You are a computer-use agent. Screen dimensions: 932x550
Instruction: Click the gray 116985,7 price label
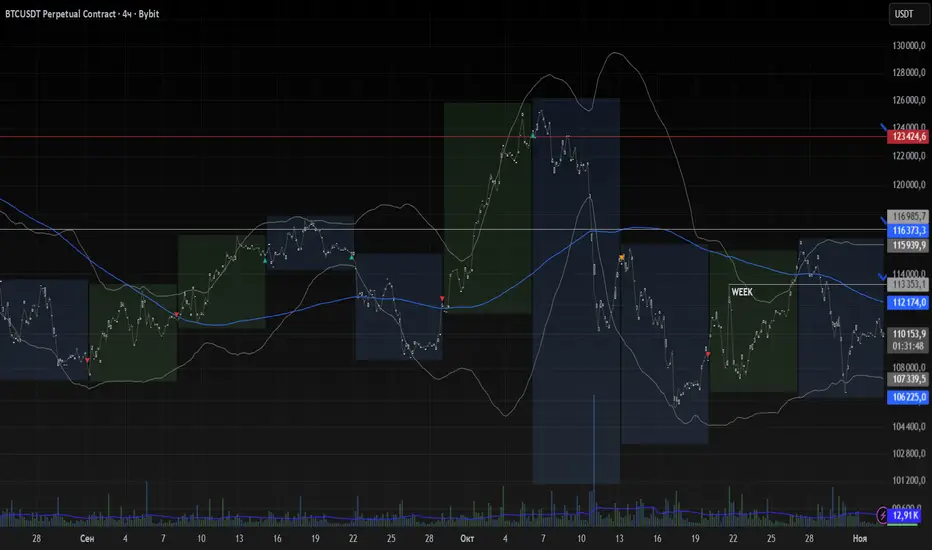909,216
